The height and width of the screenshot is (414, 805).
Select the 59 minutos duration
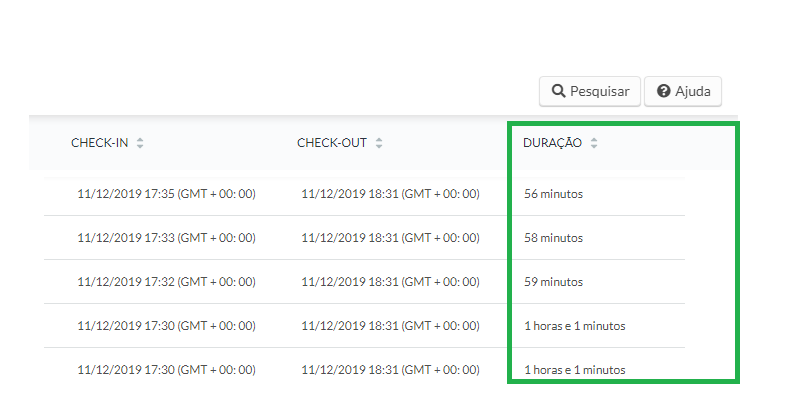(x=553, y=282)
